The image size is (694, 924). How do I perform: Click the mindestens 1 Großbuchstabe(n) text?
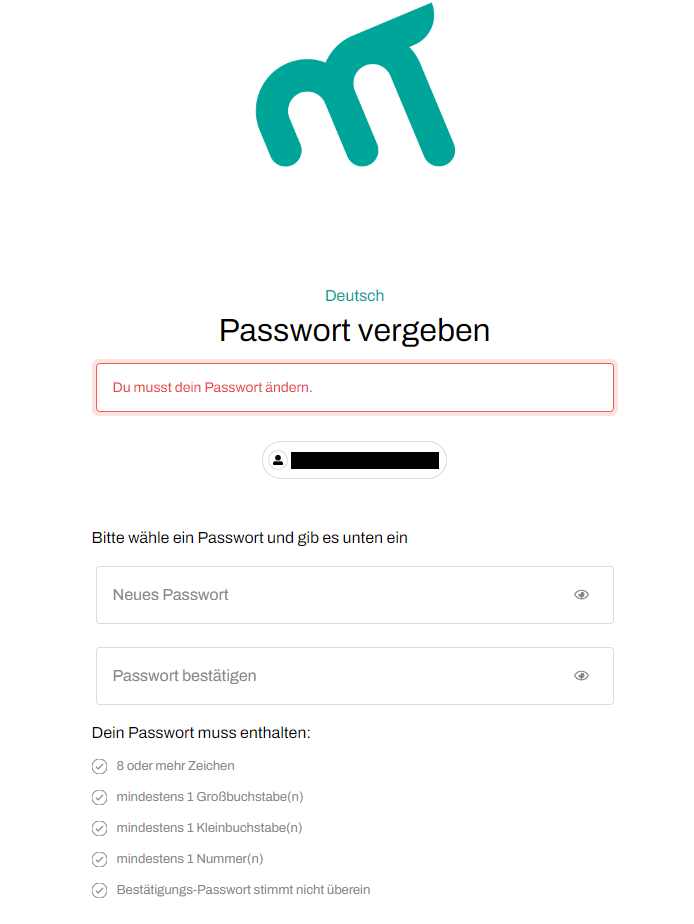(x=209, y=797)
